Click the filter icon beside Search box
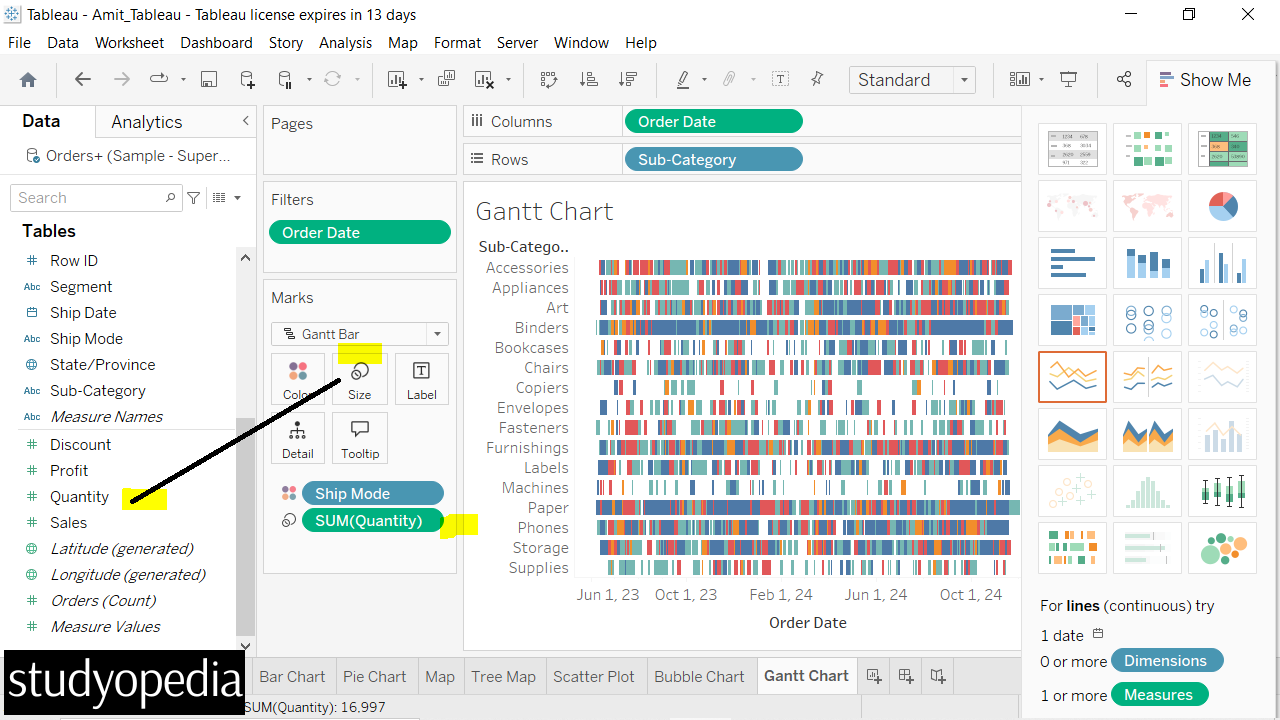 click(x=194, y=198)
